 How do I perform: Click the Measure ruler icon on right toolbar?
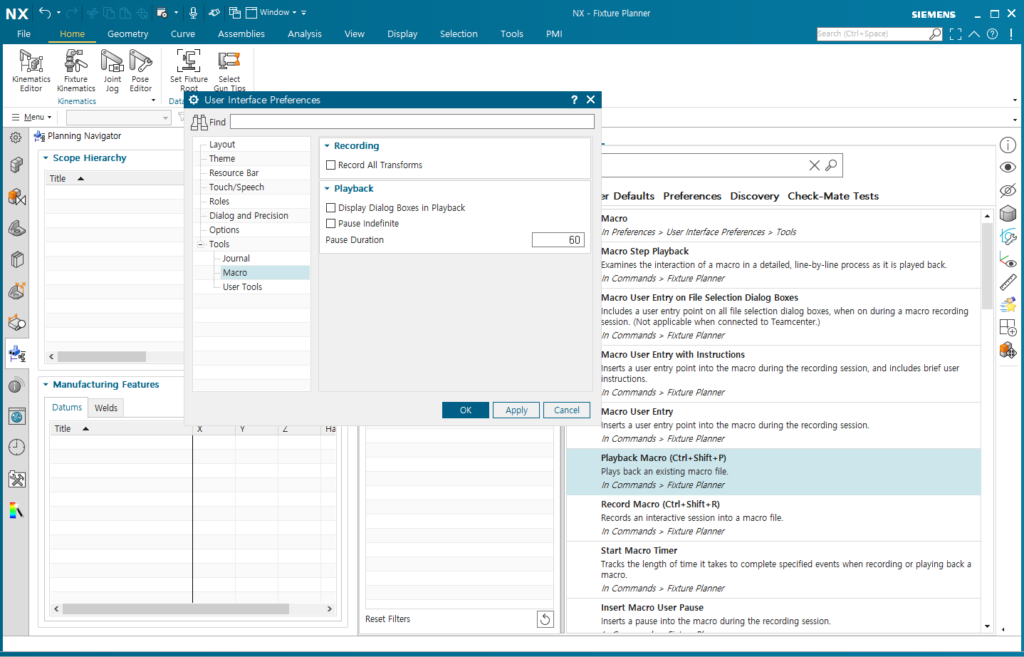(x=1008, y=282)
